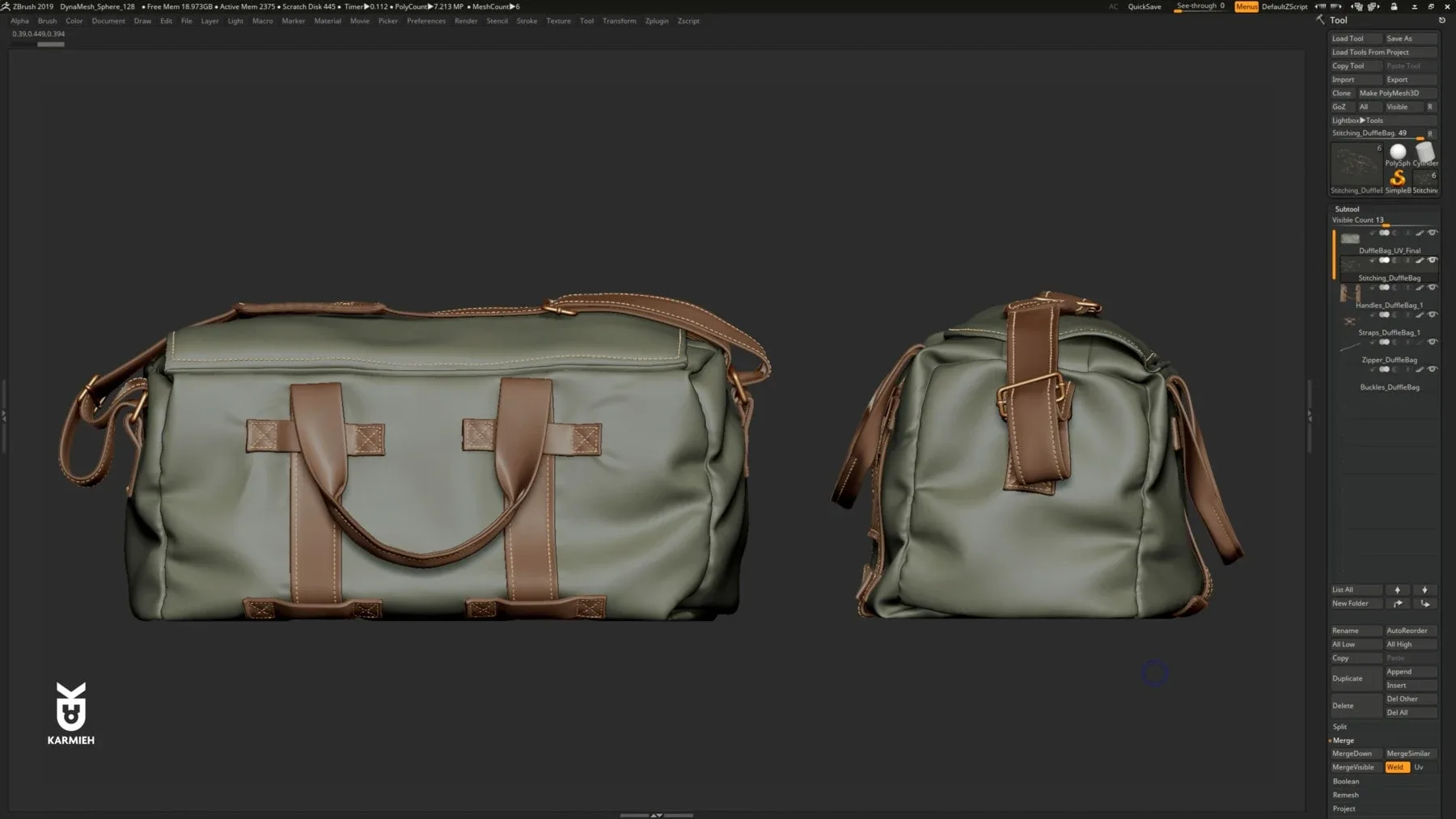
Task: Select the PolySph tool icon in Tool palette
Action: [1396, 151]
